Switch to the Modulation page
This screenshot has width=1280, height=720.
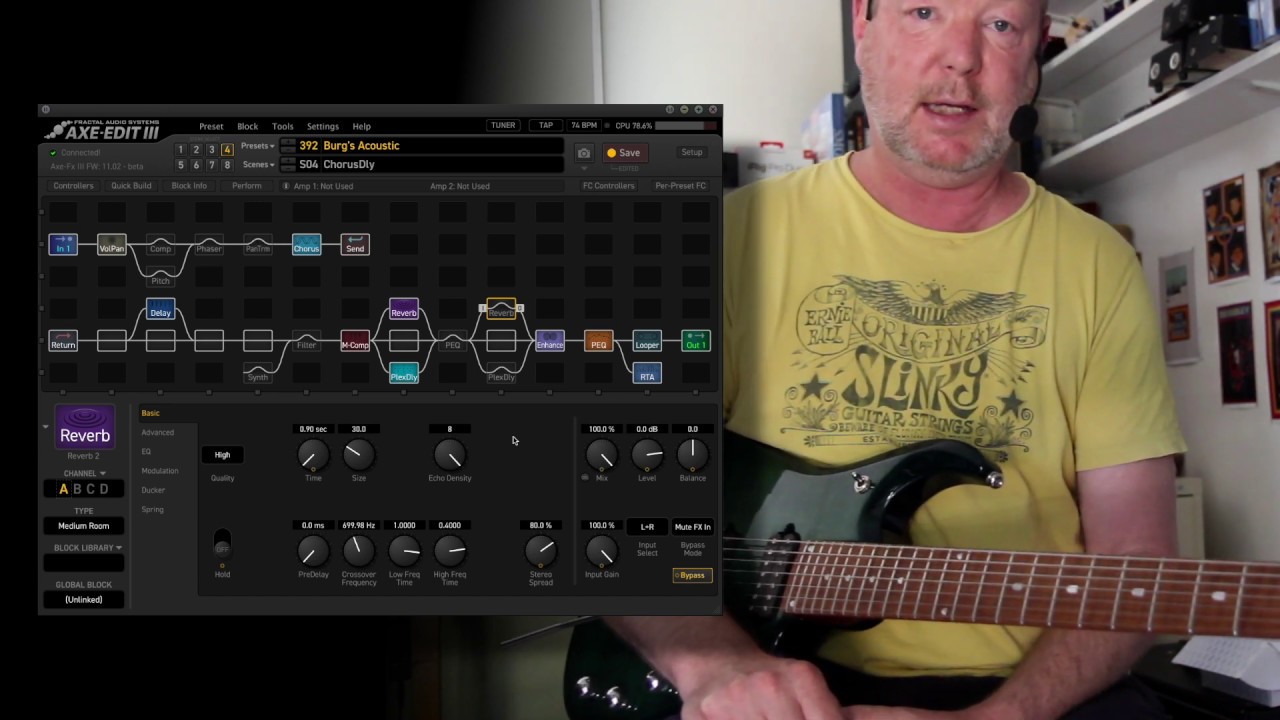pos(160,471)
